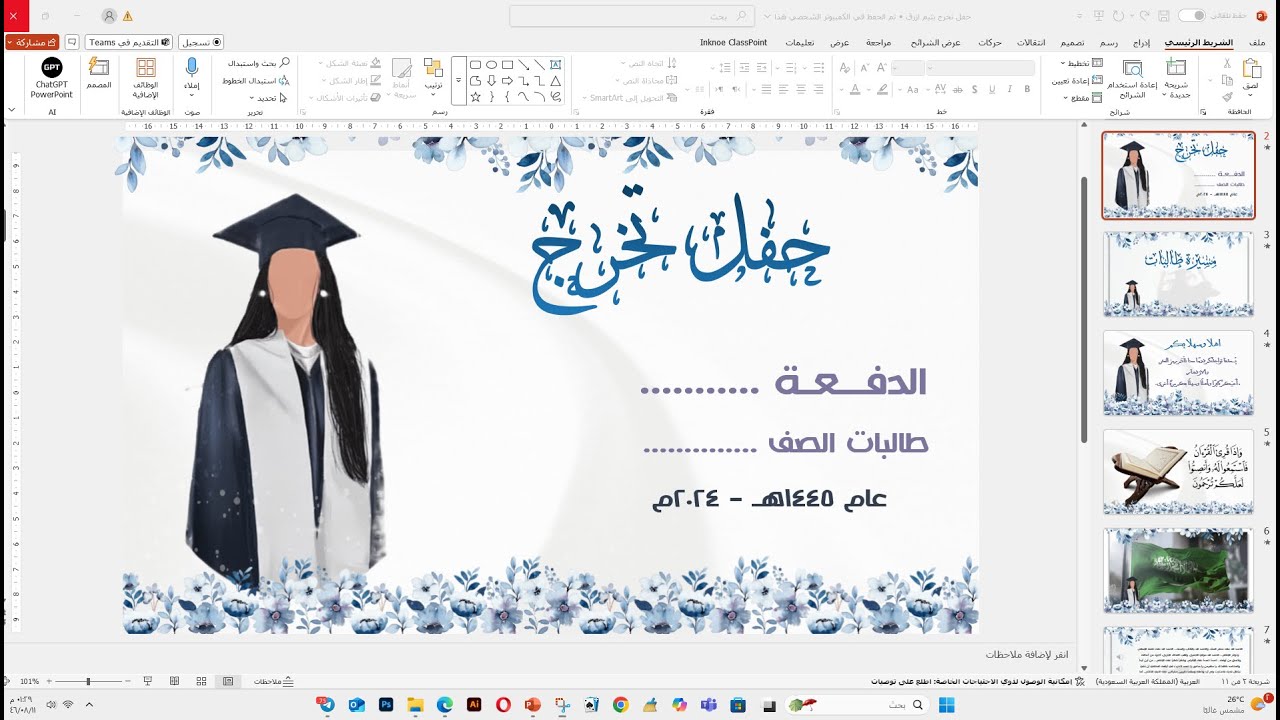This screenshot has height=720, width=1280.
Task: Click the zoom in plus button
Action: [x=47, y=681]
